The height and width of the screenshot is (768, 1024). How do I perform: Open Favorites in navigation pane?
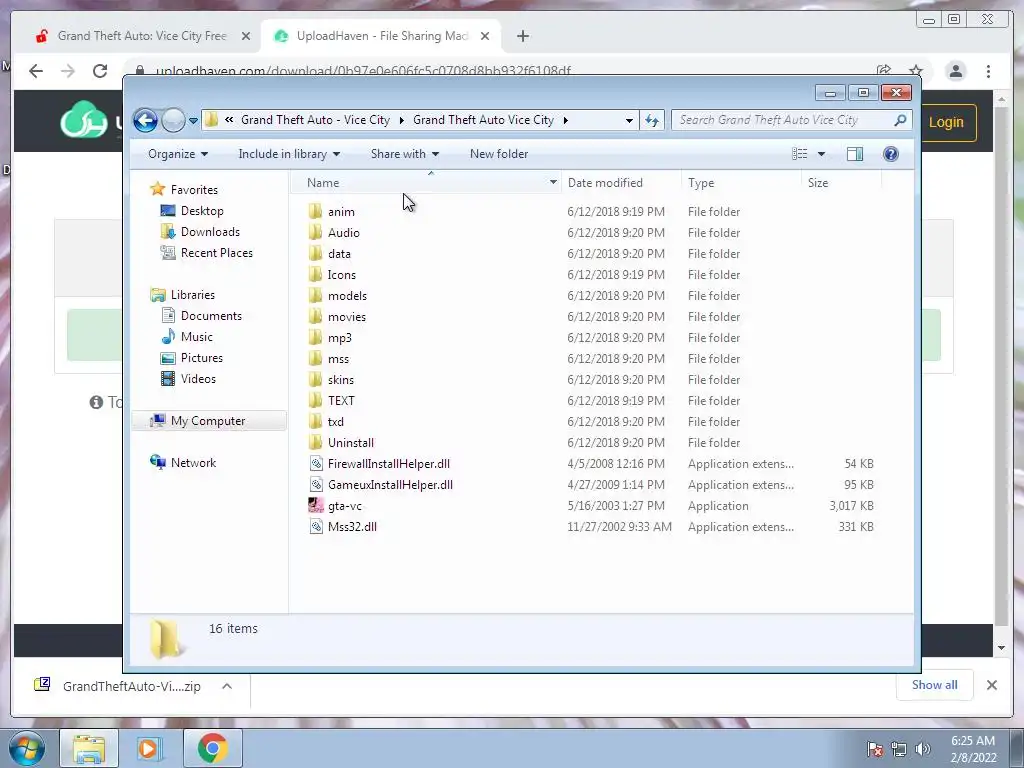[x=194, y=189]
